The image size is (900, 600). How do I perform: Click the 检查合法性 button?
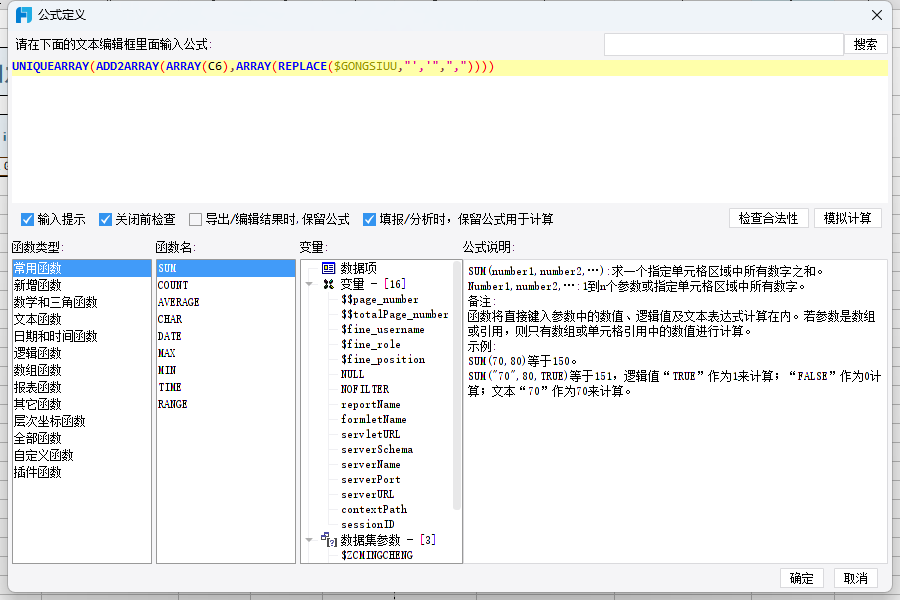[769, 219]
